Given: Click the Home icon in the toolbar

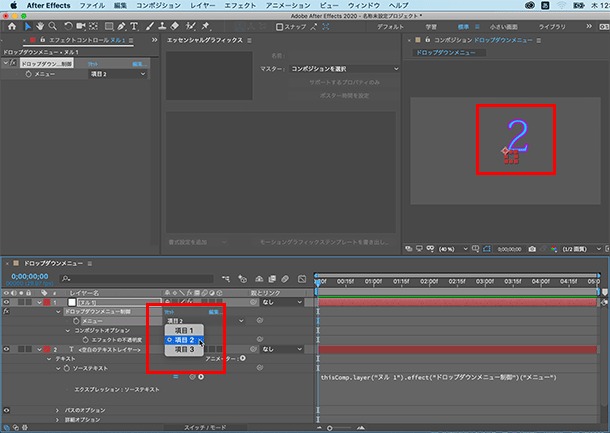Looking at the screenshot, I should click(12, 26).
